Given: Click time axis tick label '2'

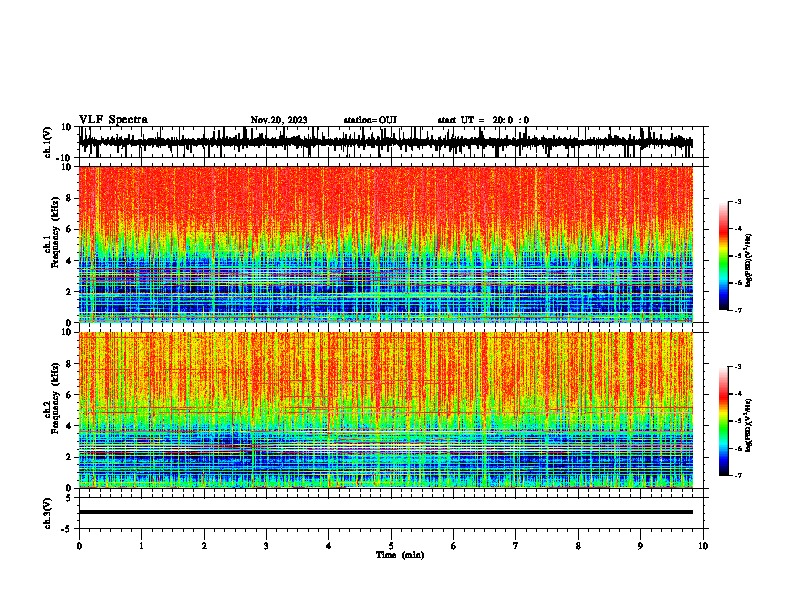Looking at the screenshot, I should (x=204, y=546).
